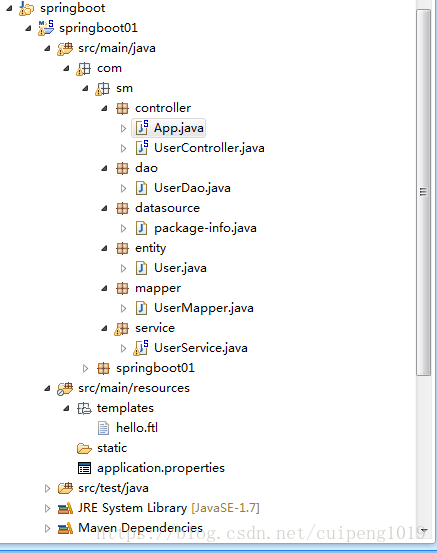
Task: Expand the JRE System Library node
Action: point(47,509)
